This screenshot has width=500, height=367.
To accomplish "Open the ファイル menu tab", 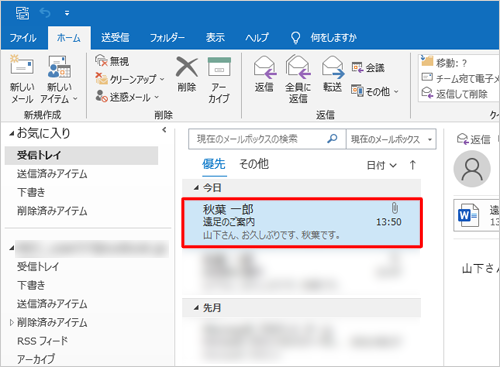I will 23,38.
